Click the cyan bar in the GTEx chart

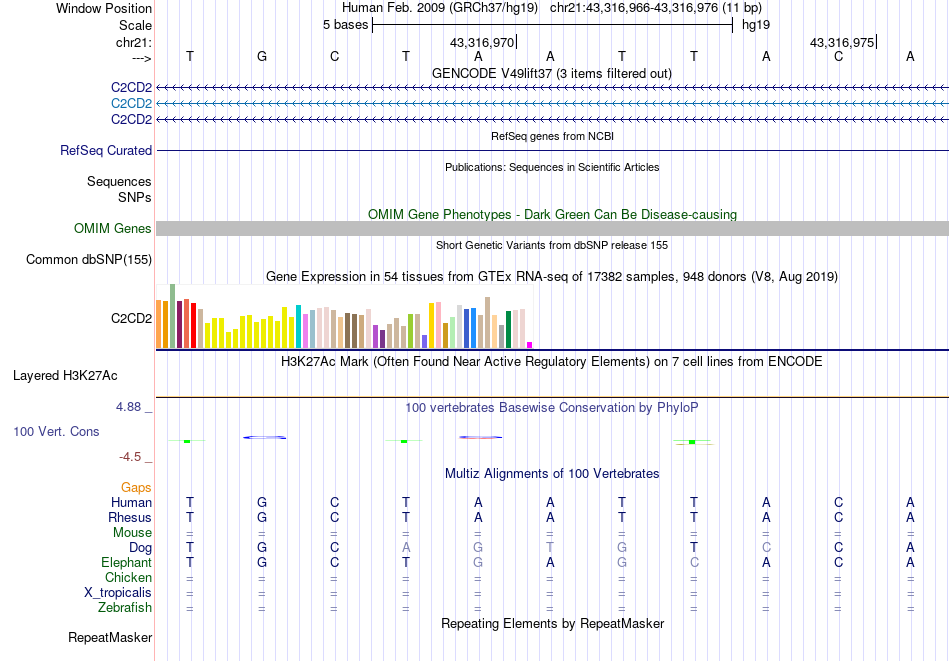click(299, 327)
